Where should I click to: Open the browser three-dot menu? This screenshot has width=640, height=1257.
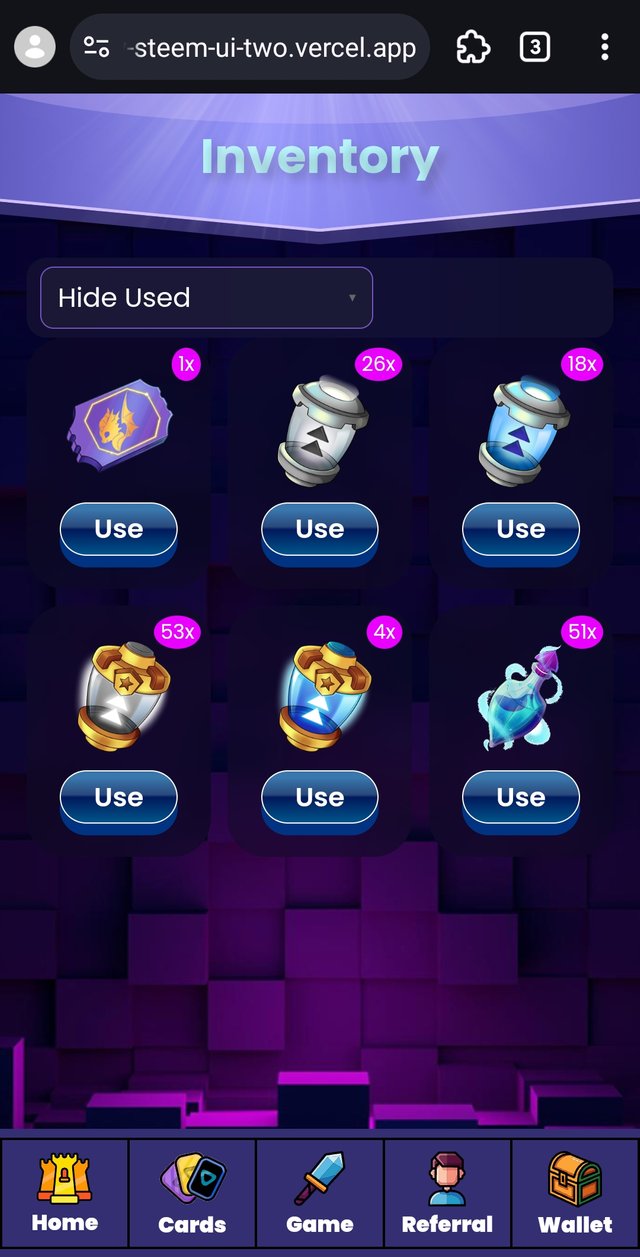(605, 47)
